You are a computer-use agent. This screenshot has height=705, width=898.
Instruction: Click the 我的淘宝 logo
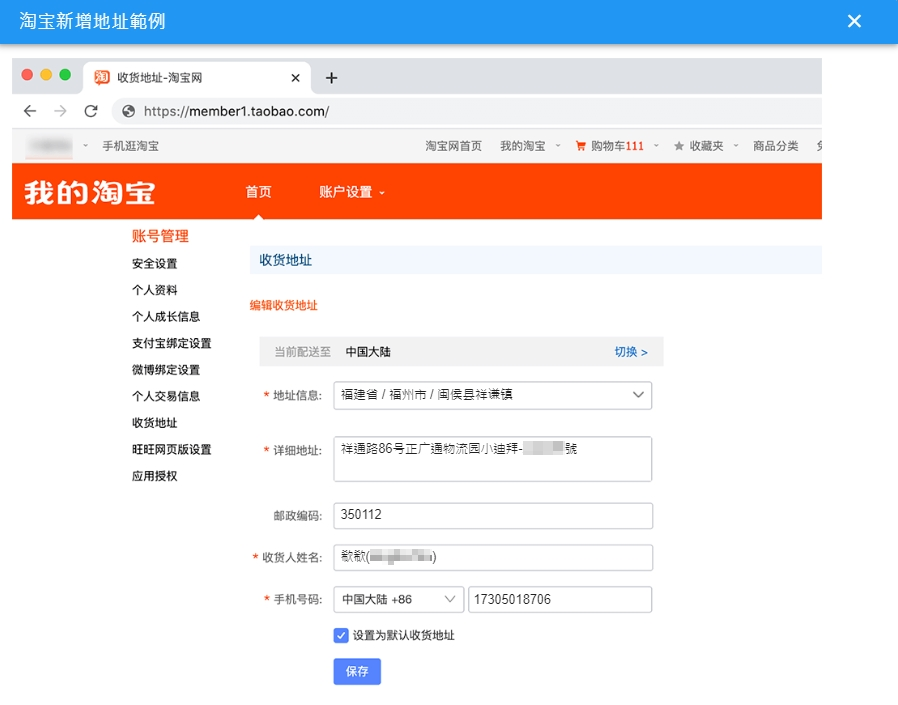89,192
